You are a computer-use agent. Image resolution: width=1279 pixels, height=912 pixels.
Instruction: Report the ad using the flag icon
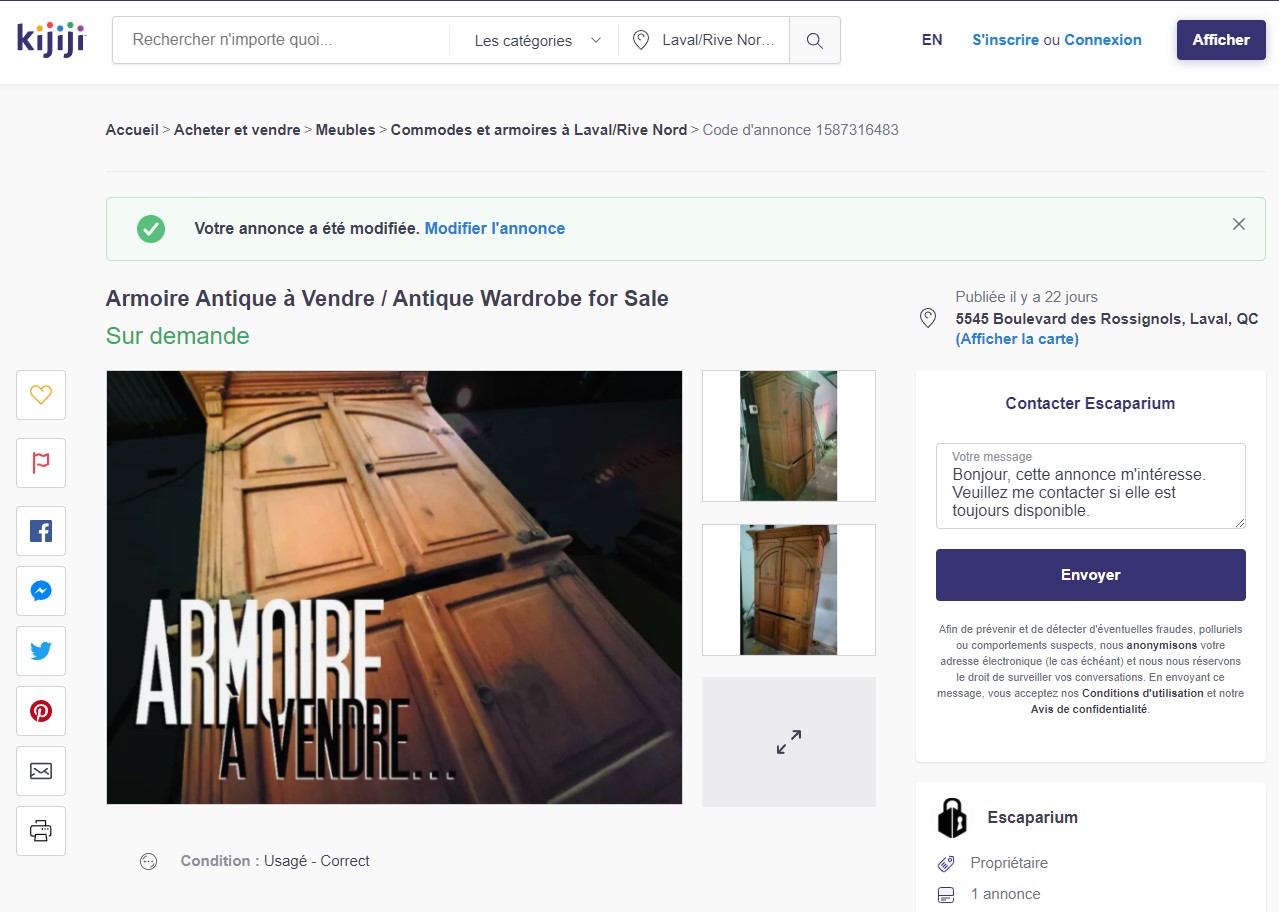(40, 462)
